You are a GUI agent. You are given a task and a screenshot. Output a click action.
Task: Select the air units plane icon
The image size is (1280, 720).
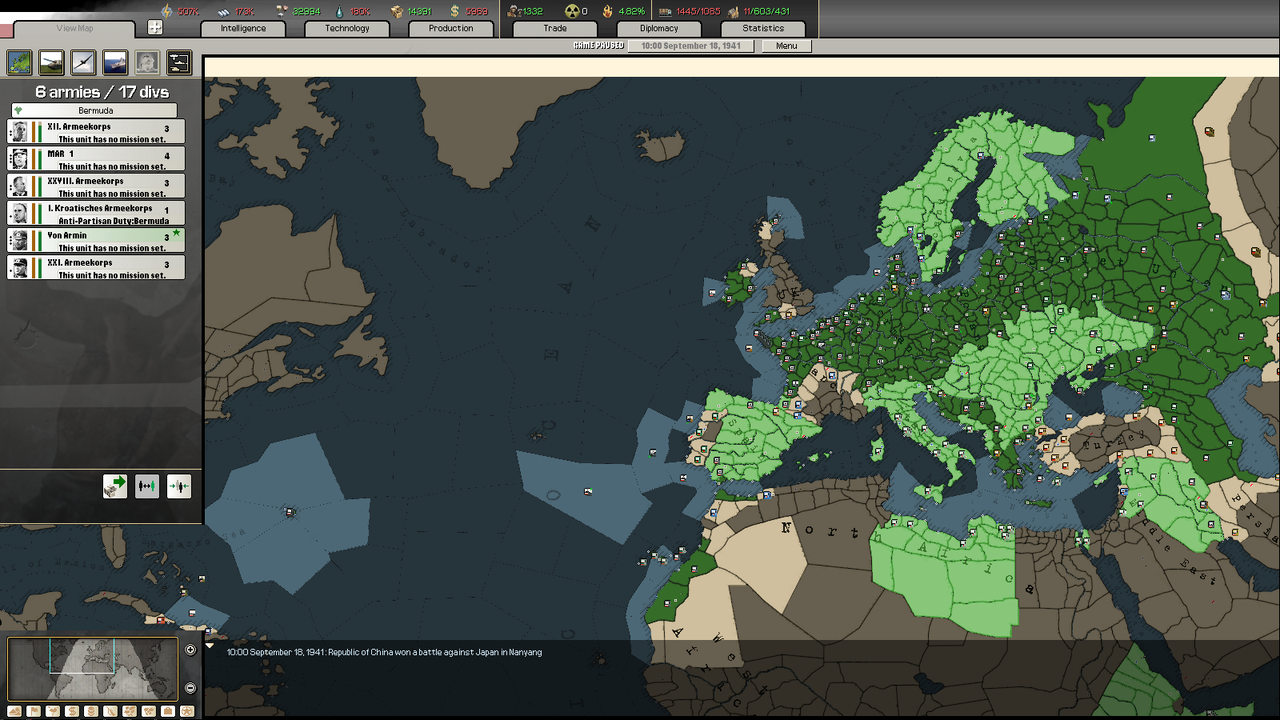(83, 63)
